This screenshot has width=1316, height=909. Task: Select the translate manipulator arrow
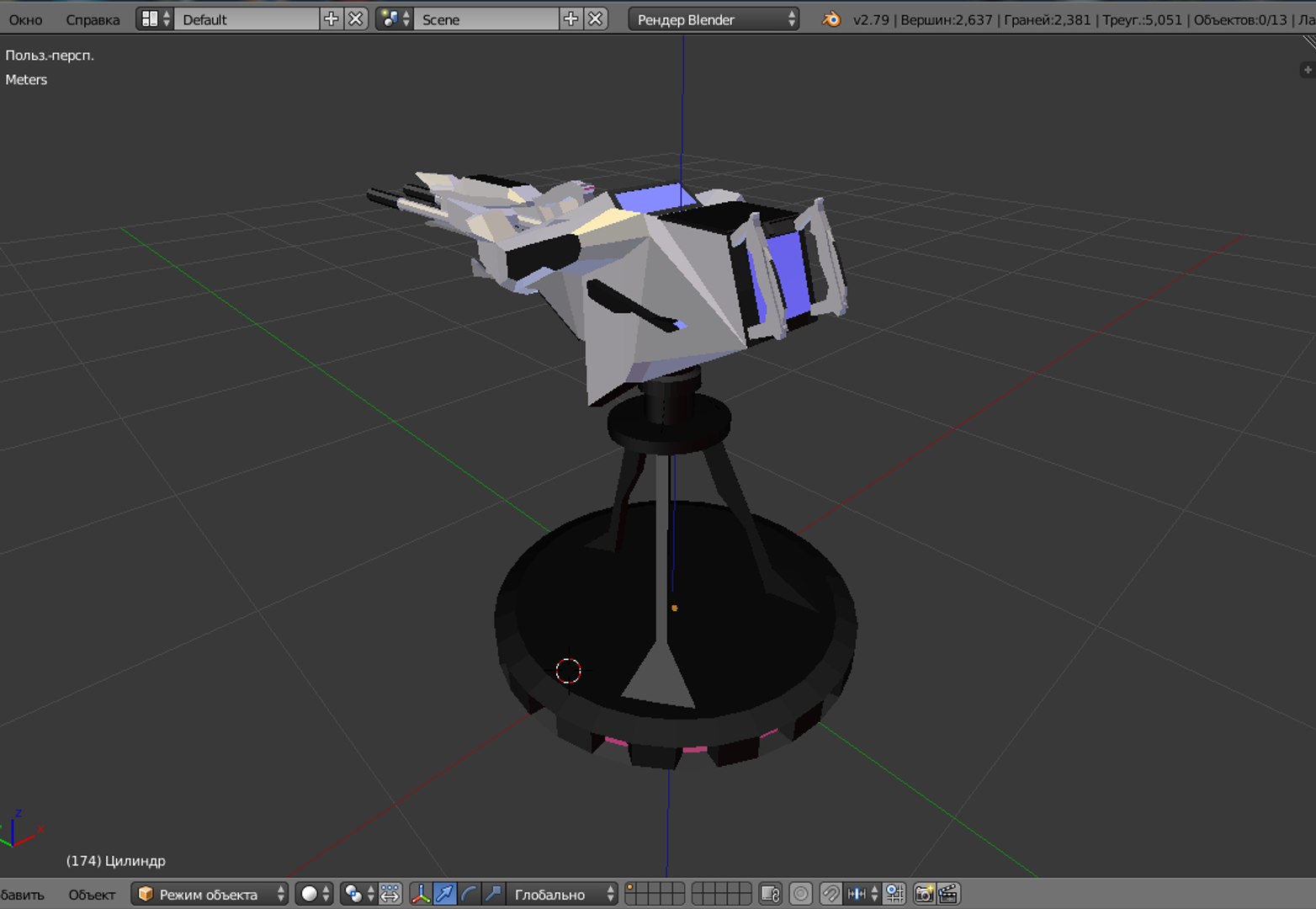444,894
